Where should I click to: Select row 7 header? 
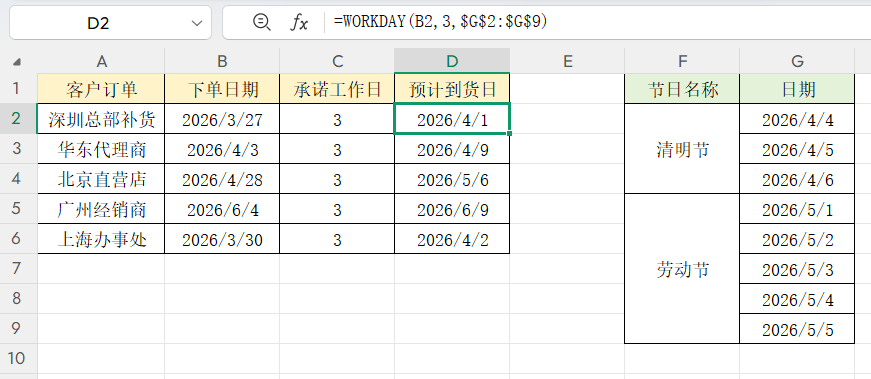[x=17, y=268]
